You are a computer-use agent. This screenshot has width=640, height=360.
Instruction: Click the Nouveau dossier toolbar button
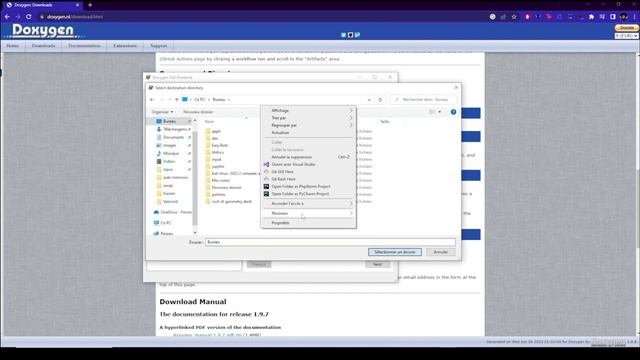198,112
